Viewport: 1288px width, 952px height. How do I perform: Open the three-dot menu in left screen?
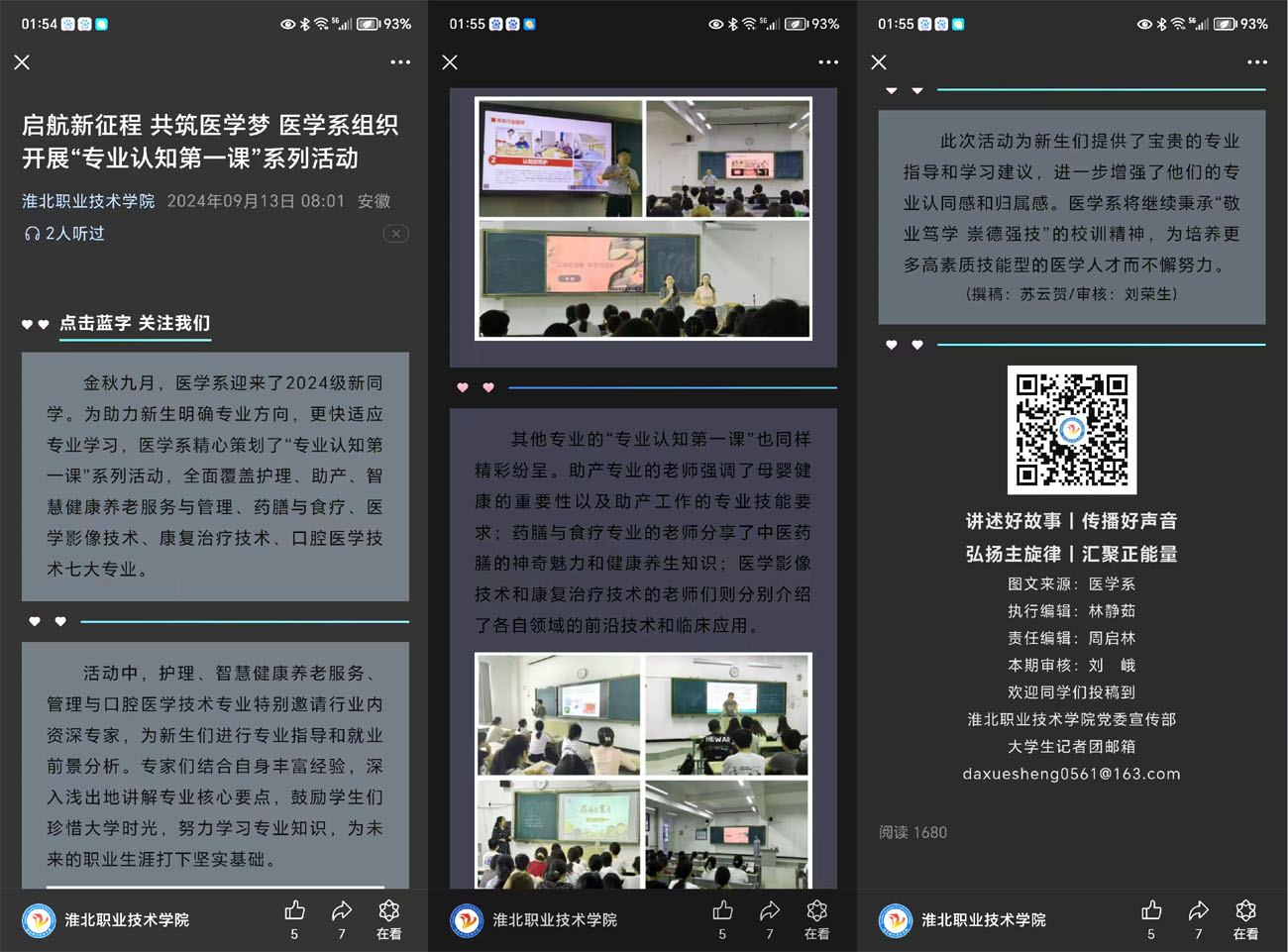[x=400, y=62]
